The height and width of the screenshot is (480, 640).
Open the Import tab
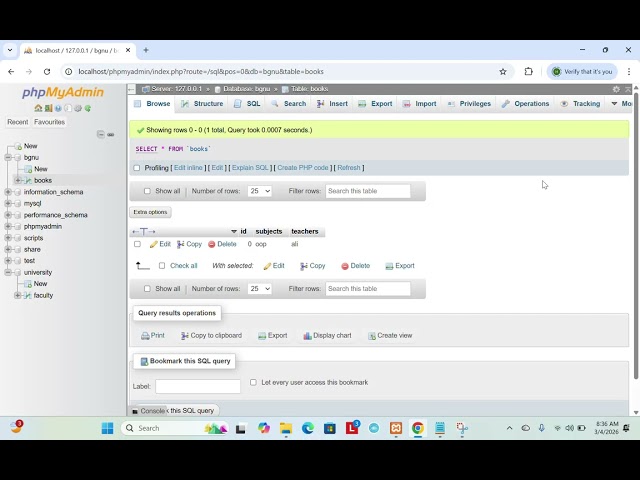pos(420,104)
